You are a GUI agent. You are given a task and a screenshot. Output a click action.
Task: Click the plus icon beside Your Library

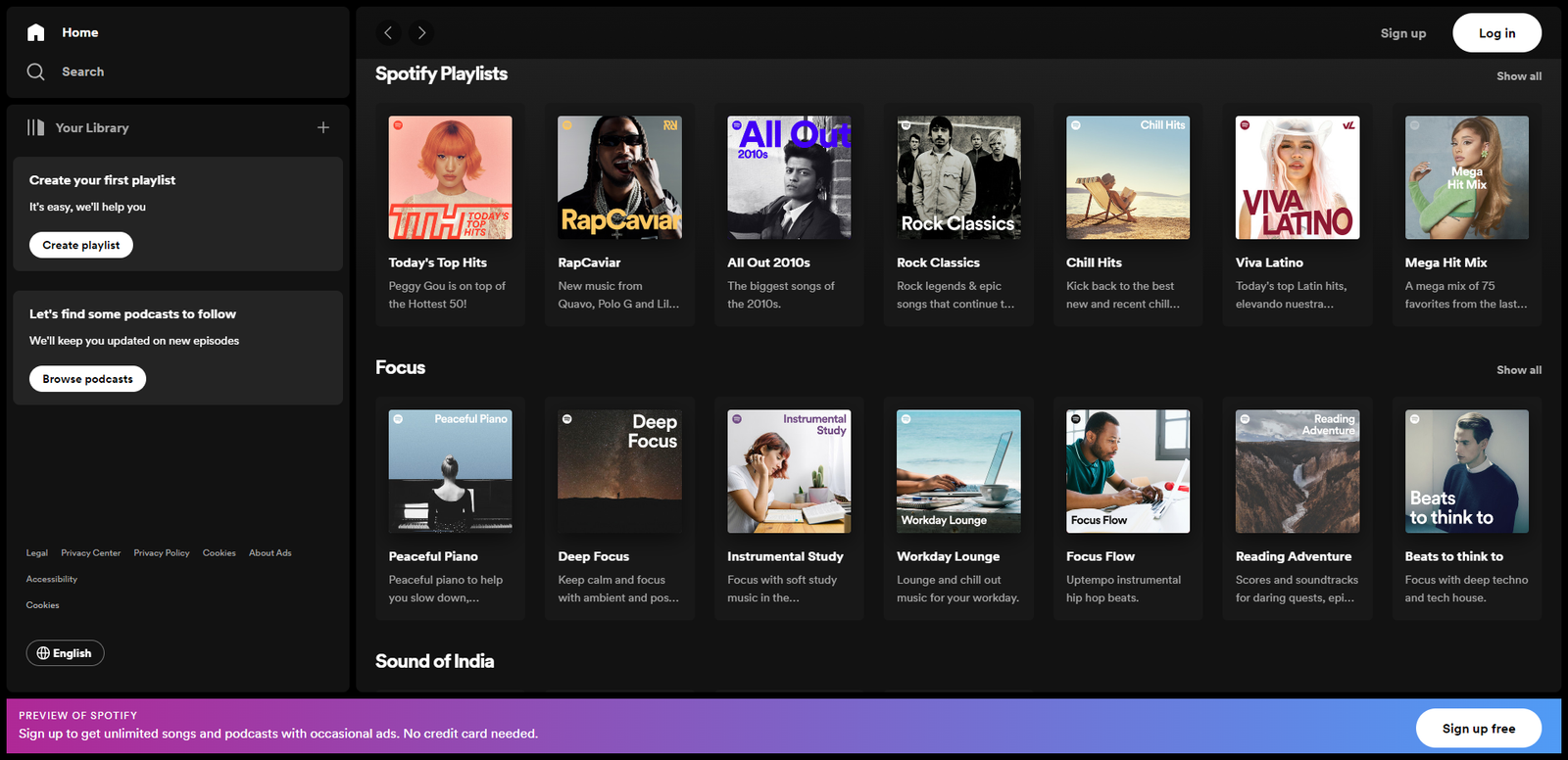323,127
